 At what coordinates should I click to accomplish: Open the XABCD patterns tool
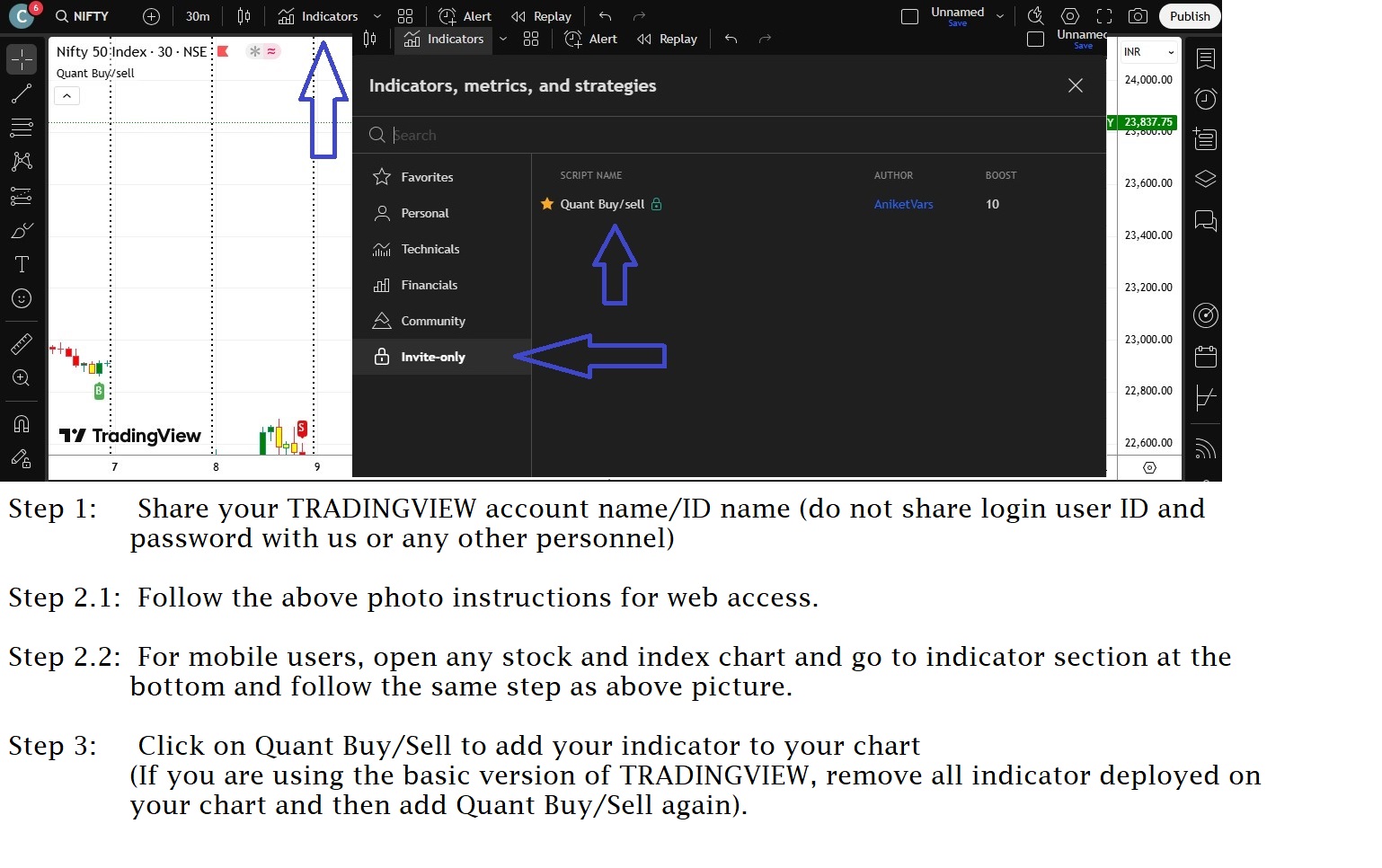pyautogui.click(x=22, y=162)
